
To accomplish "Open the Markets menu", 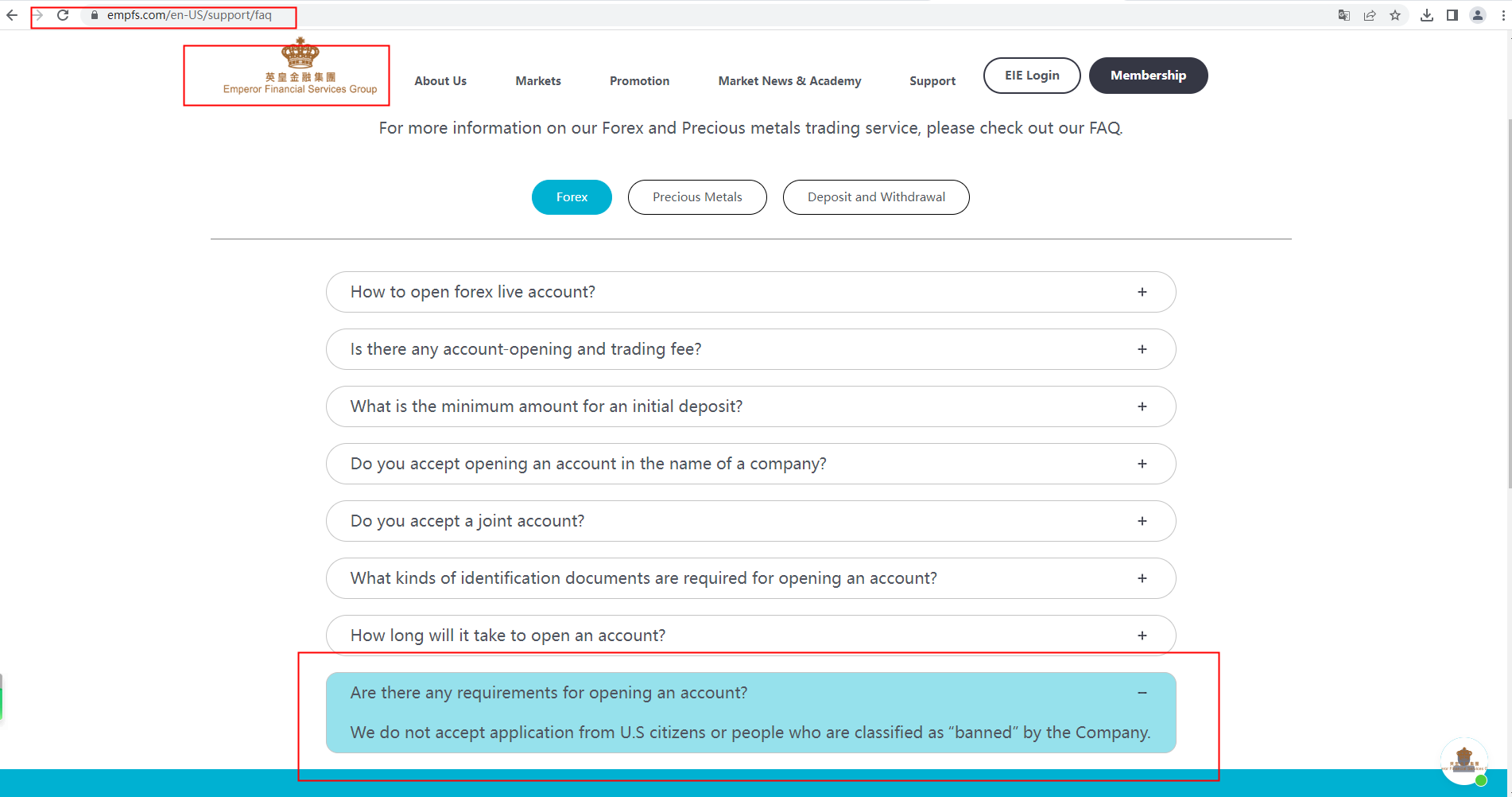I will pyautogui.click(x=538, y=81).
